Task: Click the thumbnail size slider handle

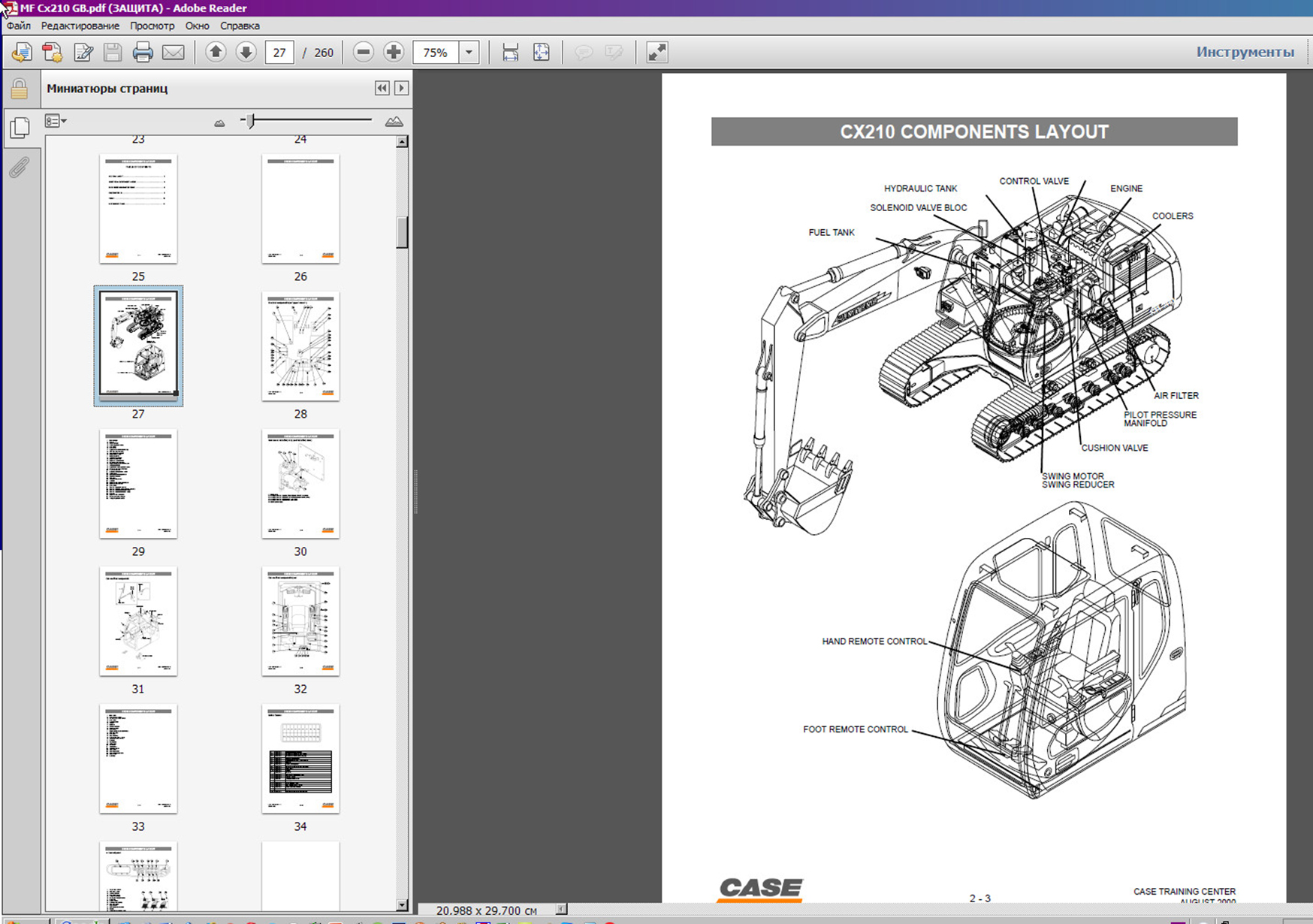Action: [x=250, y=120]
